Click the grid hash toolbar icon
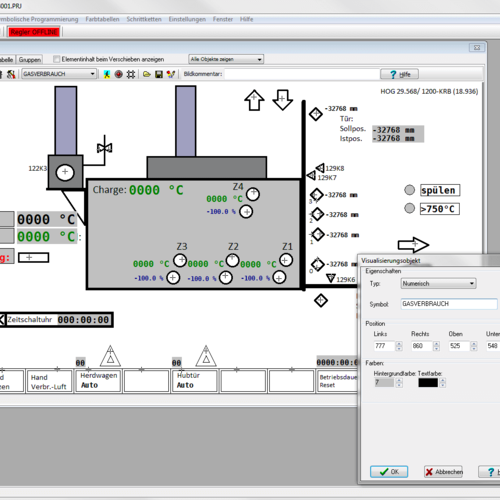 tap(131, 74)
